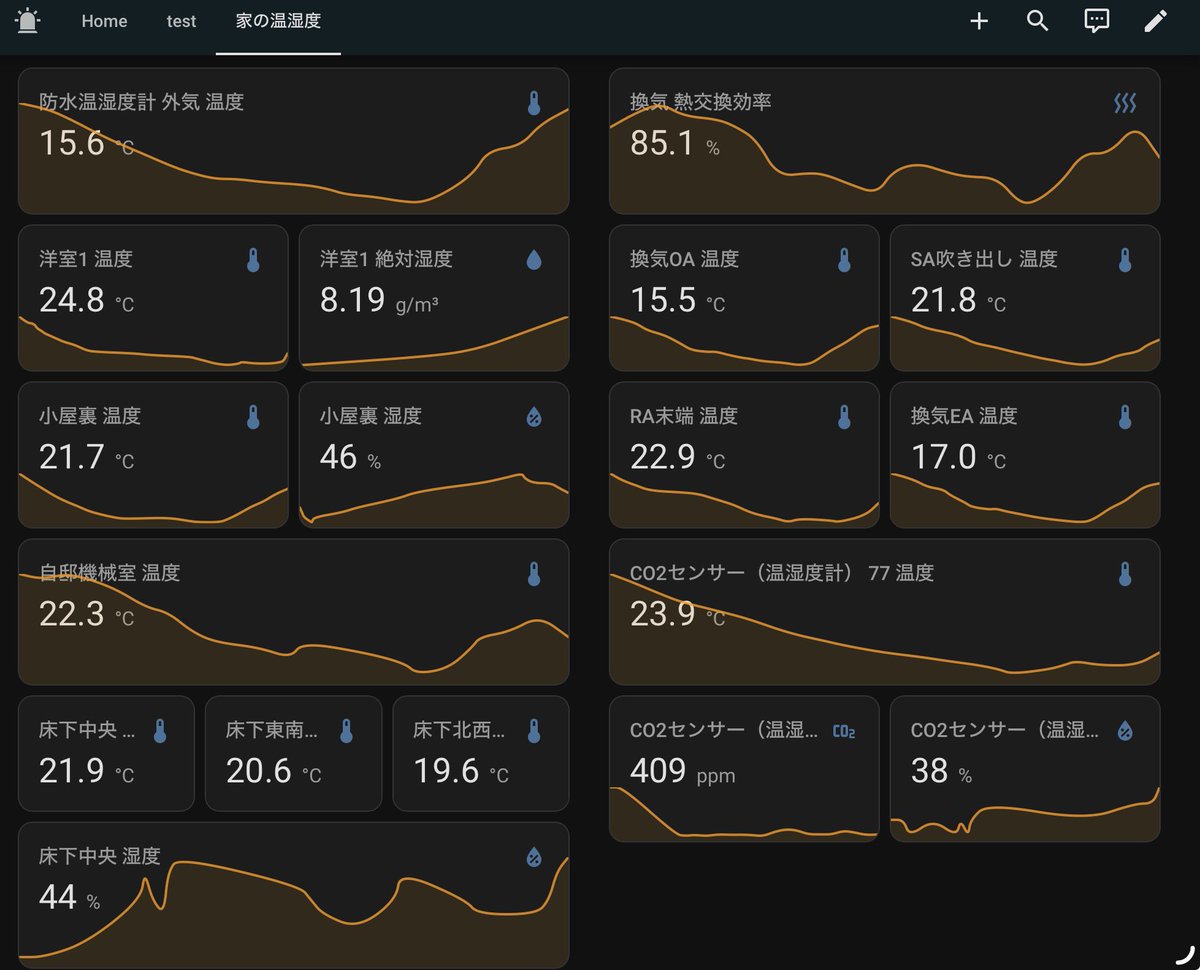Click the 8.19 g/m³ value
The height and width of the screenshot is (970, 1200).
pos(379,300)
